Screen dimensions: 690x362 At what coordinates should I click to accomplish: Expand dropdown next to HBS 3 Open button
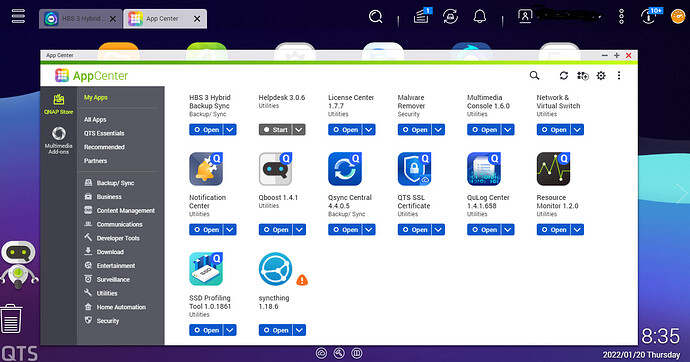click(x=230, y=130)
